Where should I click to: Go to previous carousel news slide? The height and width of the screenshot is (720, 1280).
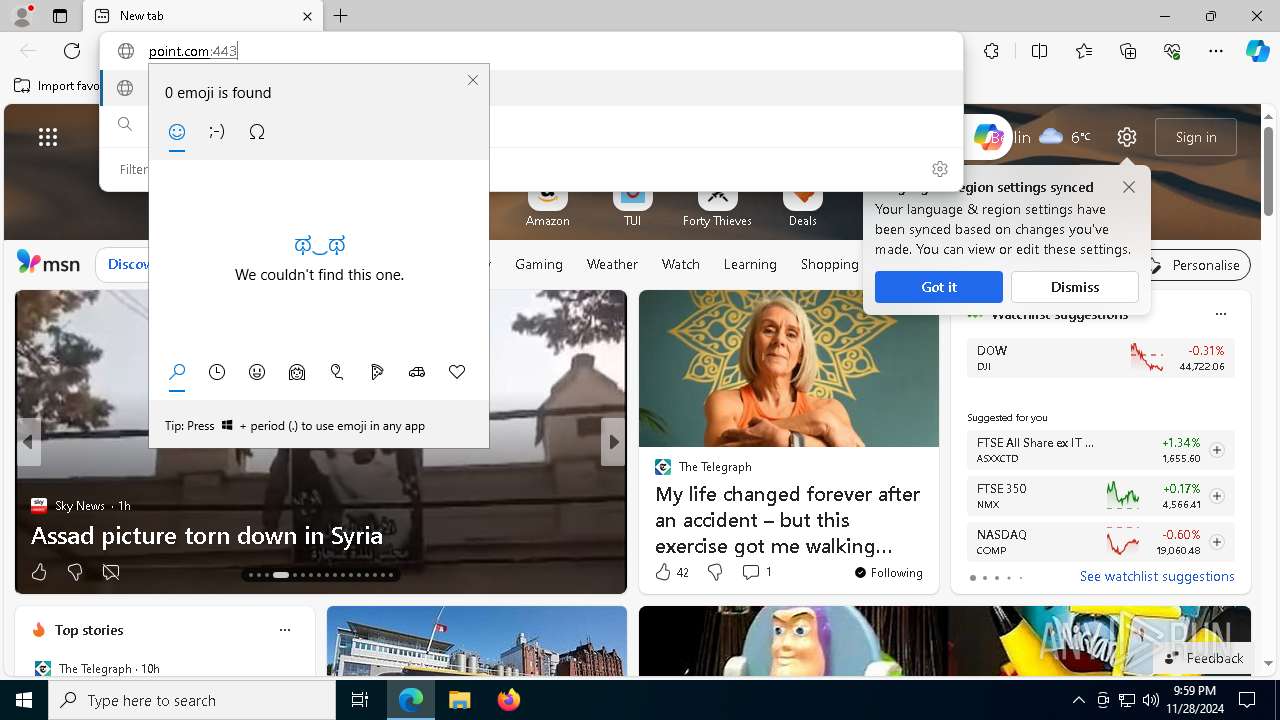point(28,442)
